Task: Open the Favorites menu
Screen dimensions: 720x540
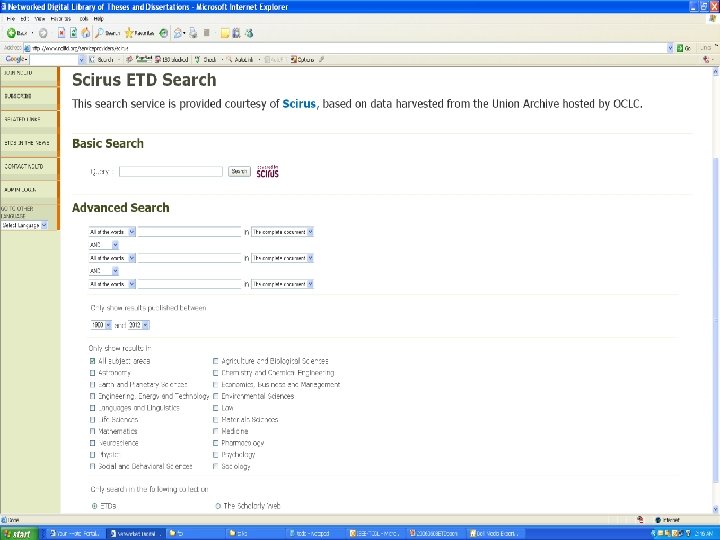Action: tap(61, 19)
